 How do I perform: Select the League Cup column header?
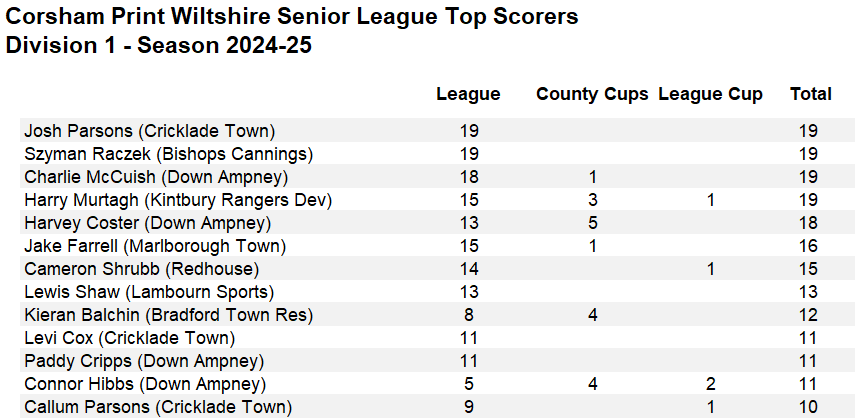[710, 94]
